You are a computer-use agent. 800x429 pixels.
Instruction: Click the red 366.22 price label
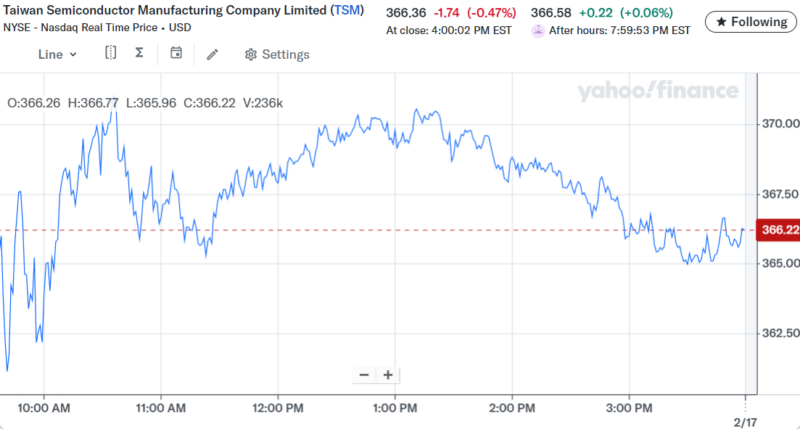click(779, 230)
